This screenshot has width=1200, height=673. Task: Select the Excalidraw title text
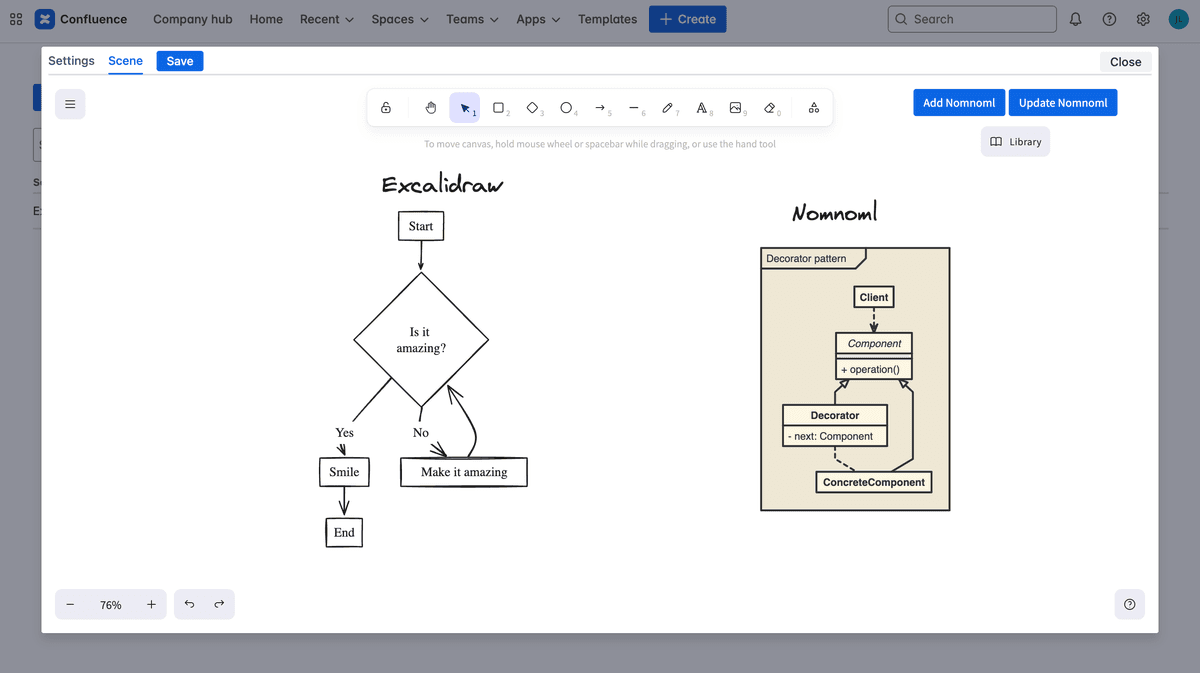point(443,185)
